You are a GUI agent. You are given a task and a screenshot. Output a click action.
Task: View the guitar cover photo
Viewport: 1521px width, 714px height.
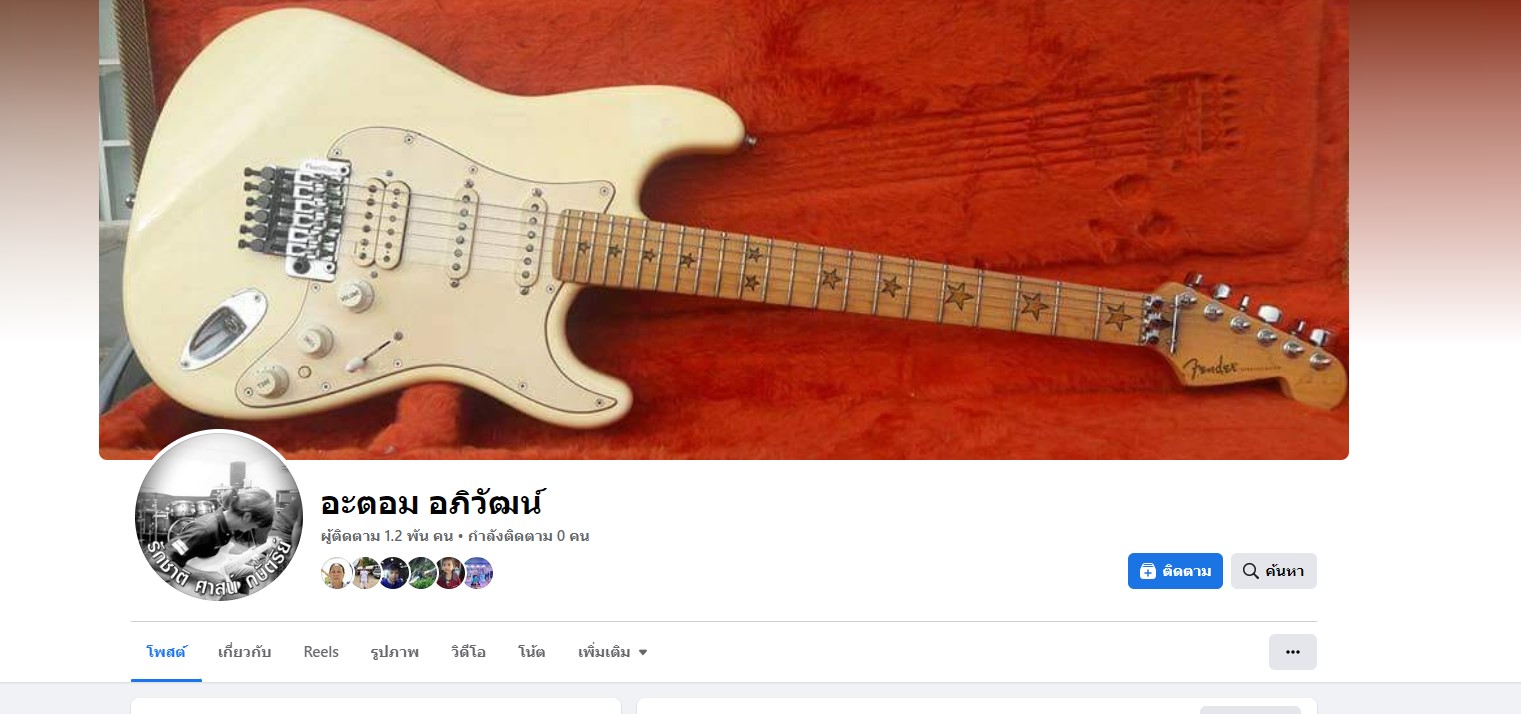pos(723,229)
